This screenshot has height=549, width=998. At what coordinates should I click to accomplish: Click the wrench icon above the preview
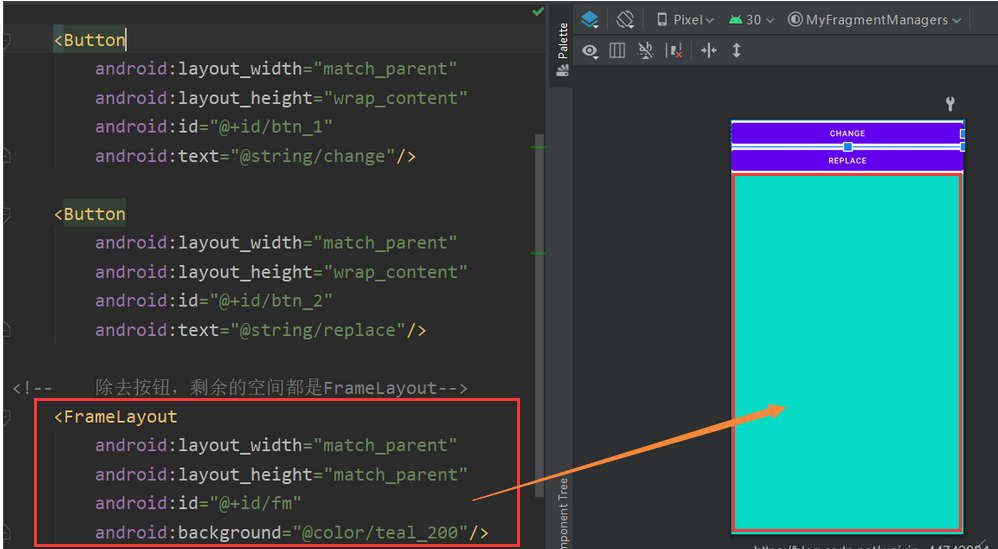tap(950, 103)
